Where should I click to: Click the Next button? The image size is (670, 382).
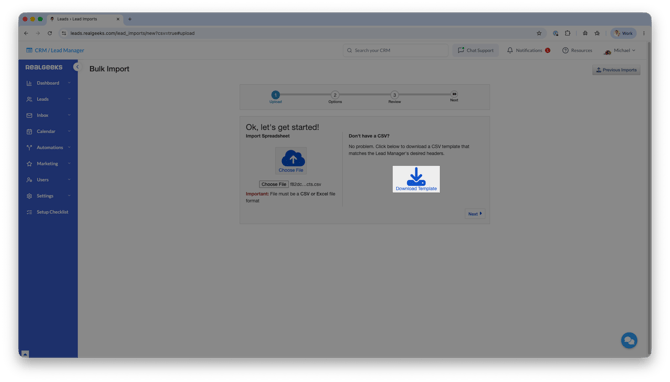475,214
